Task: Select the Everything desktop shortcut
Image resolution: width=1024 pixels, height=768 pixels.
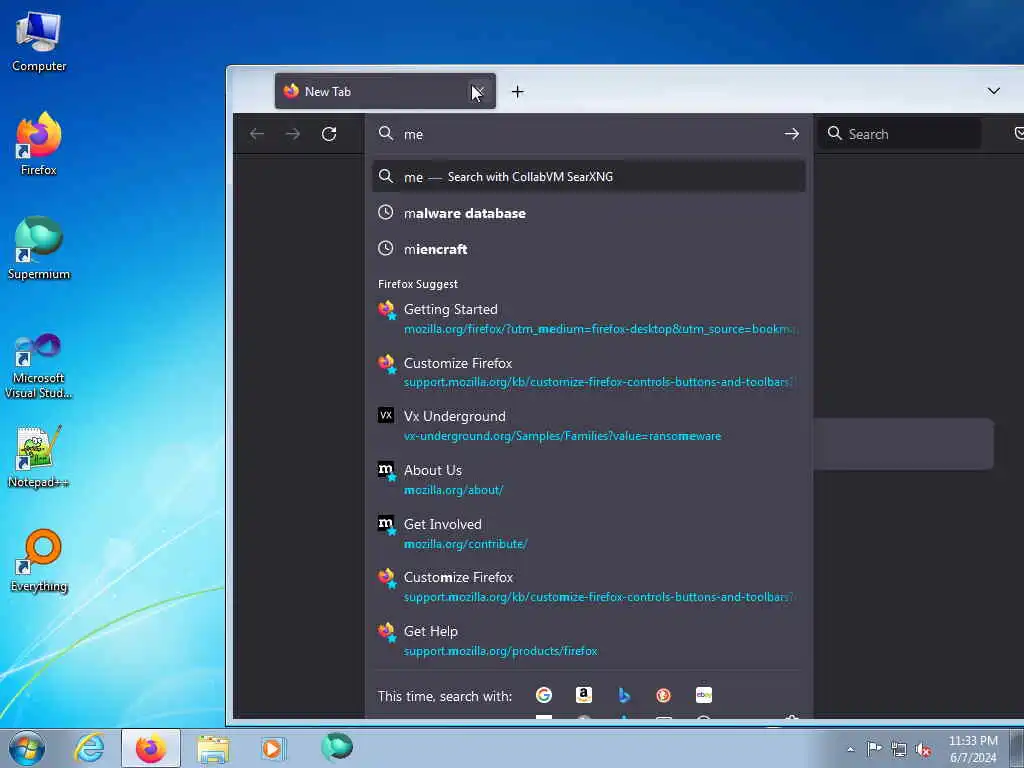Action: click(x=39, y=560)
